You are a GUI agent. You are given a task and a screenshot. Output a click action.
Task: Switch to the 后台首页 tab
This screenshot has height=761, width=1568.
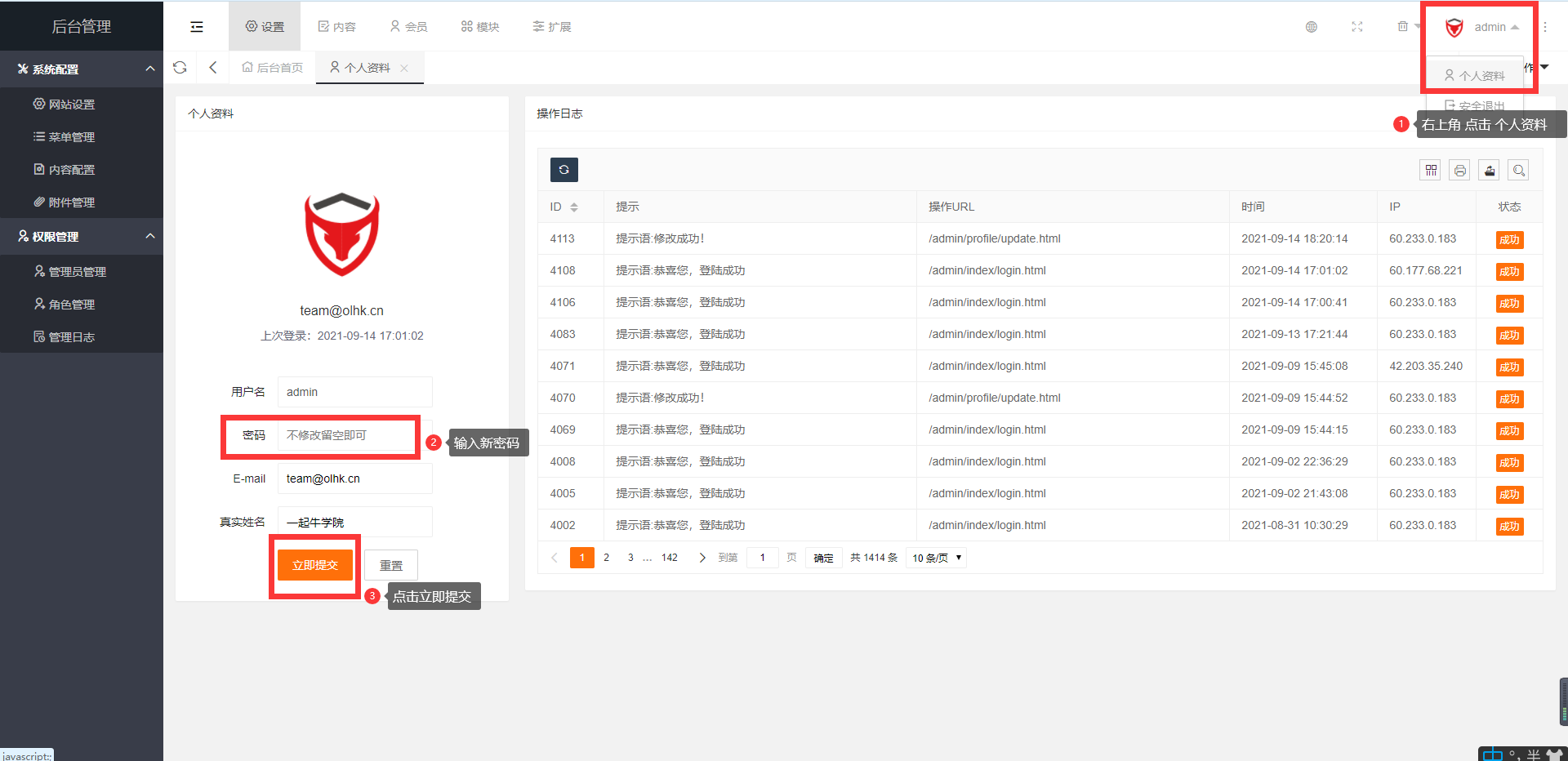(273, 68)
